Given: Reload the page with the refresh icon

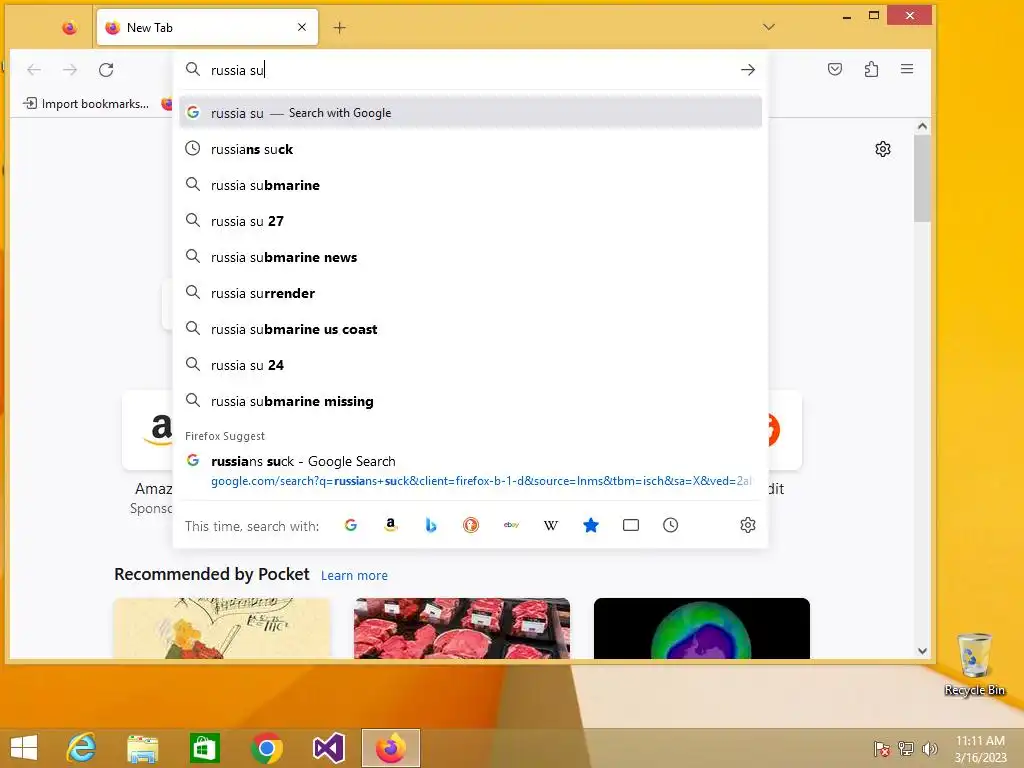Looking at the screenshot, I should click(x=106, y=70).
